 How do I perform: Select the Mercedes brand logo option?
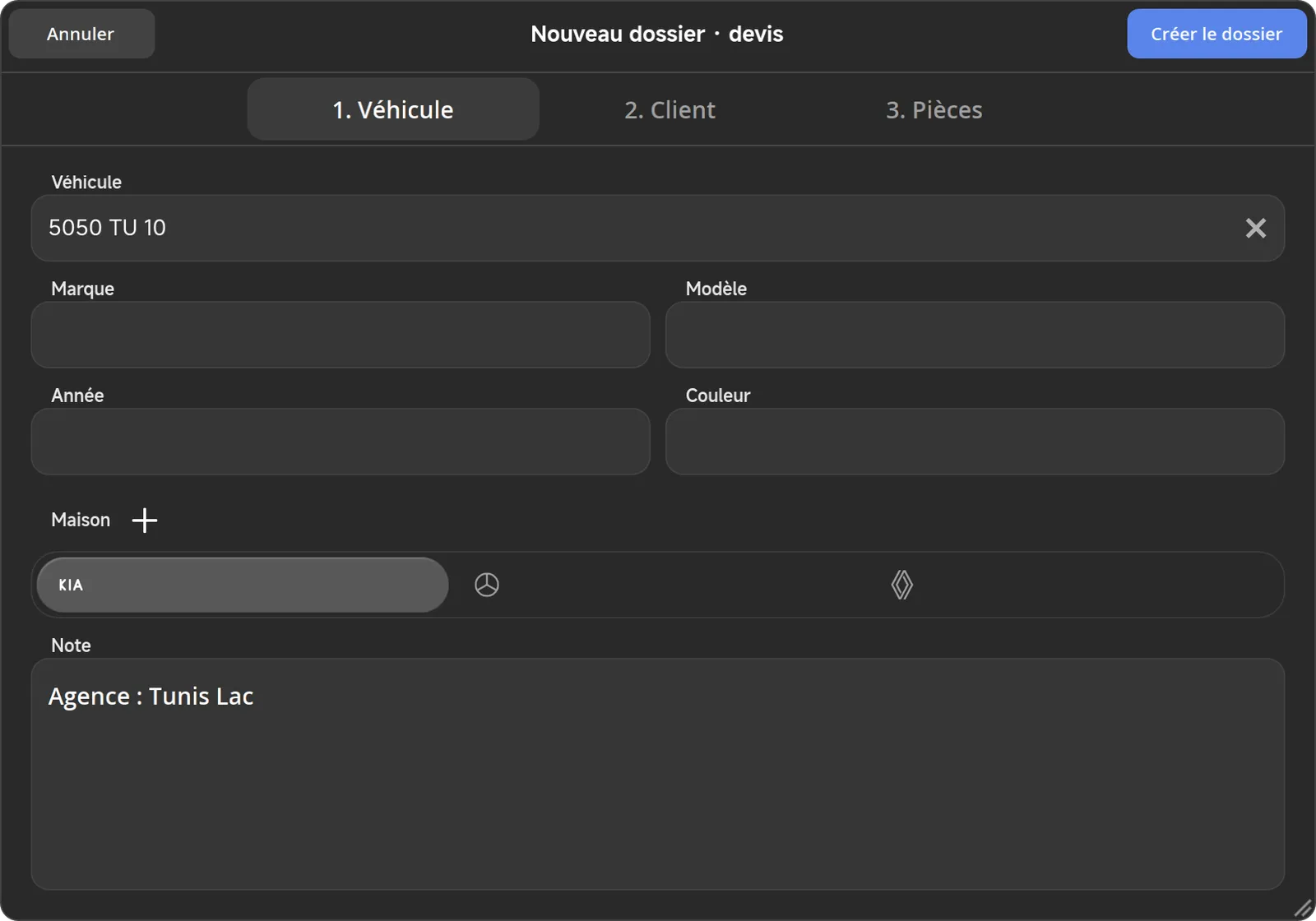[x=487, y=585]
